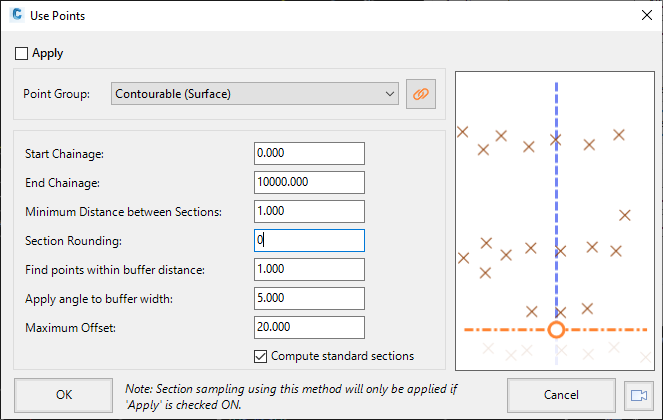Click the Maximum Offset input field
The width and height of the screenshot is (663, 420).
(x=309, y=327)
